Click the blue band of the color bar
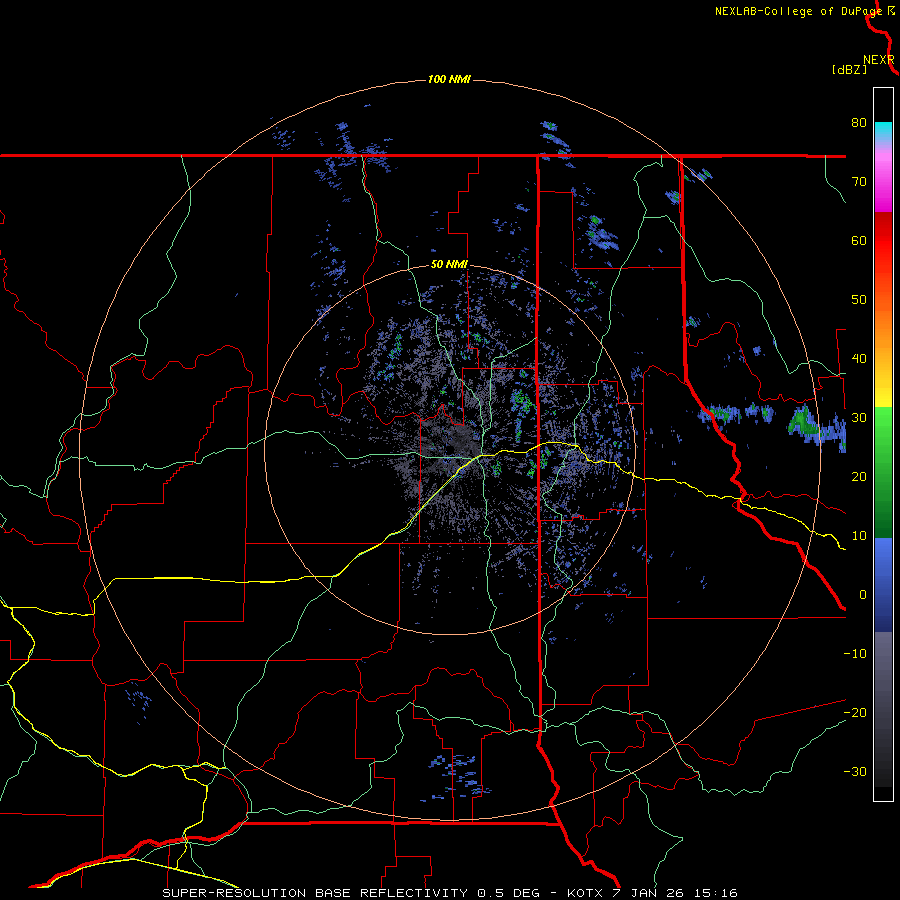The image size is (900, 900). [x=883, y=585]
